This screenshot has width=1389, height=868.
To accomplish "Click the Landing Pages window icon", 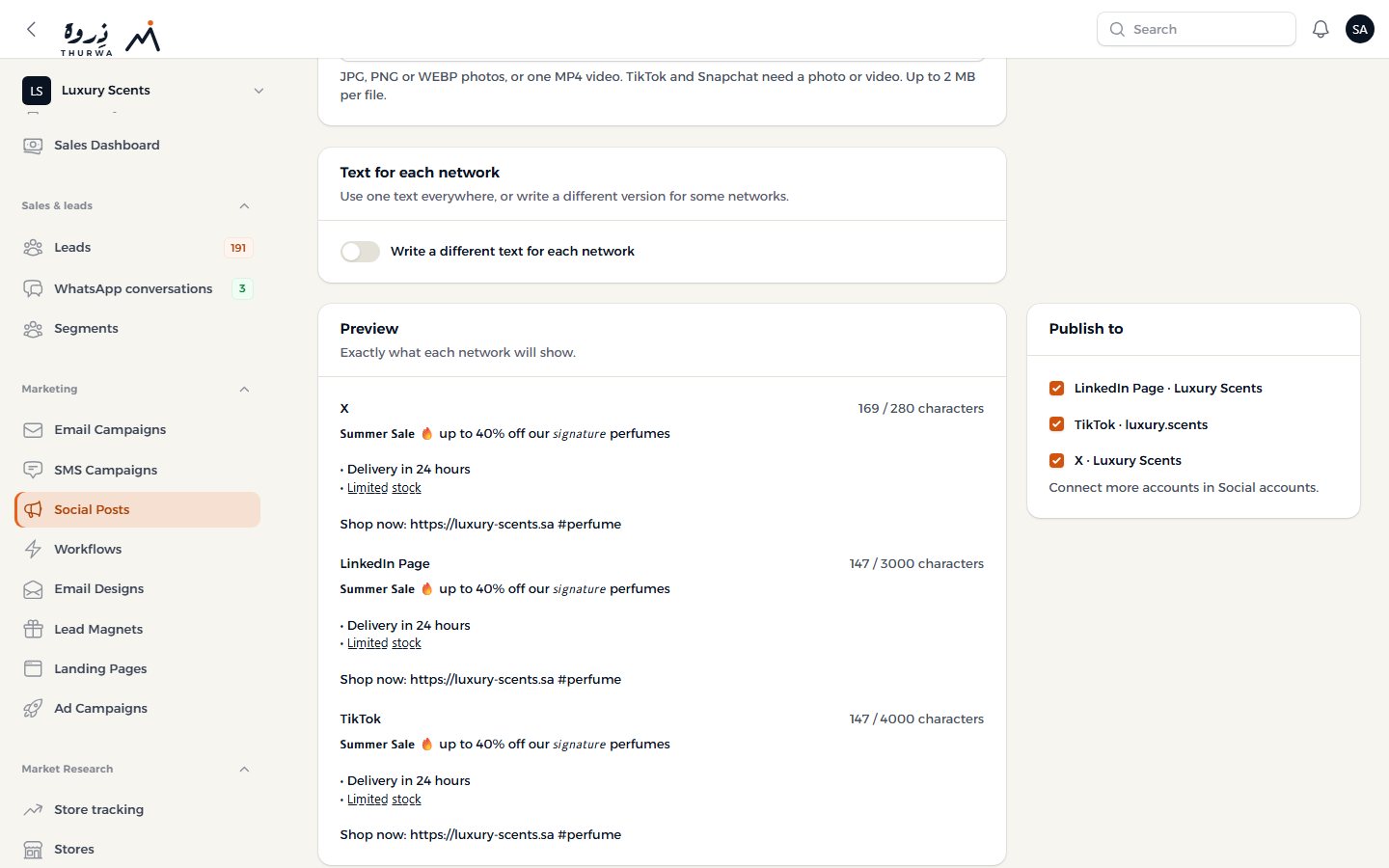I will coord(33,668).
